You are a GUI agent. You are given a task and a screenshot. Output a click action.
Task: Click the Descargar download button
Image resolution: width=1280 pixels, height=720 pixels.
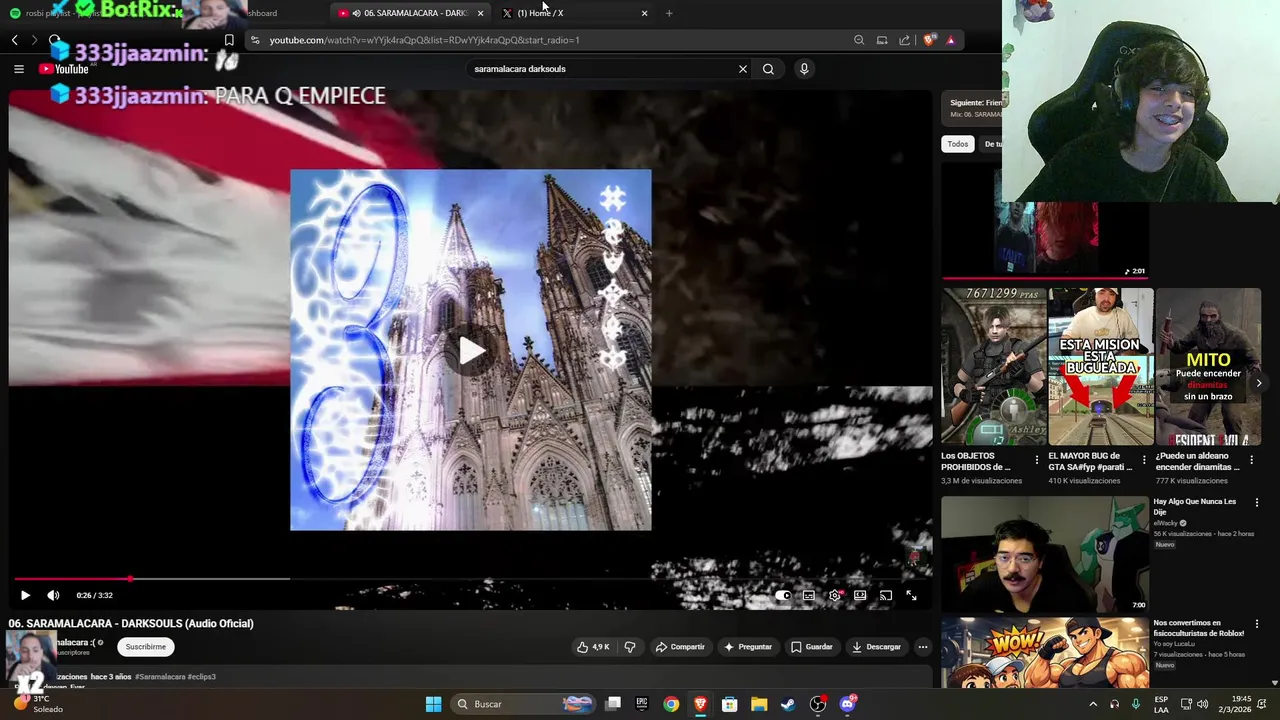(x=876, y=647)
